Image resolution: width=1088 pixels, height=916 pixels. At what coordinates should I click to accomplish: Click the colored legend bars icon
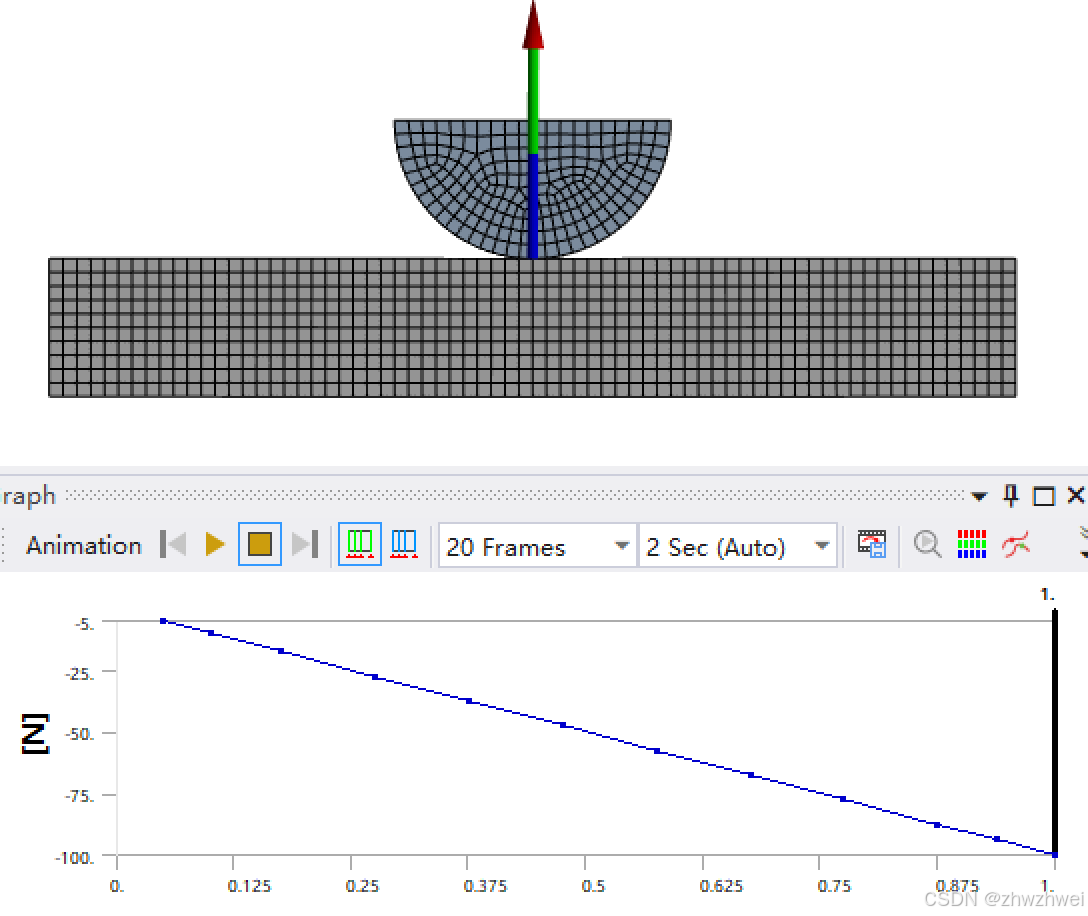(971, 545)
